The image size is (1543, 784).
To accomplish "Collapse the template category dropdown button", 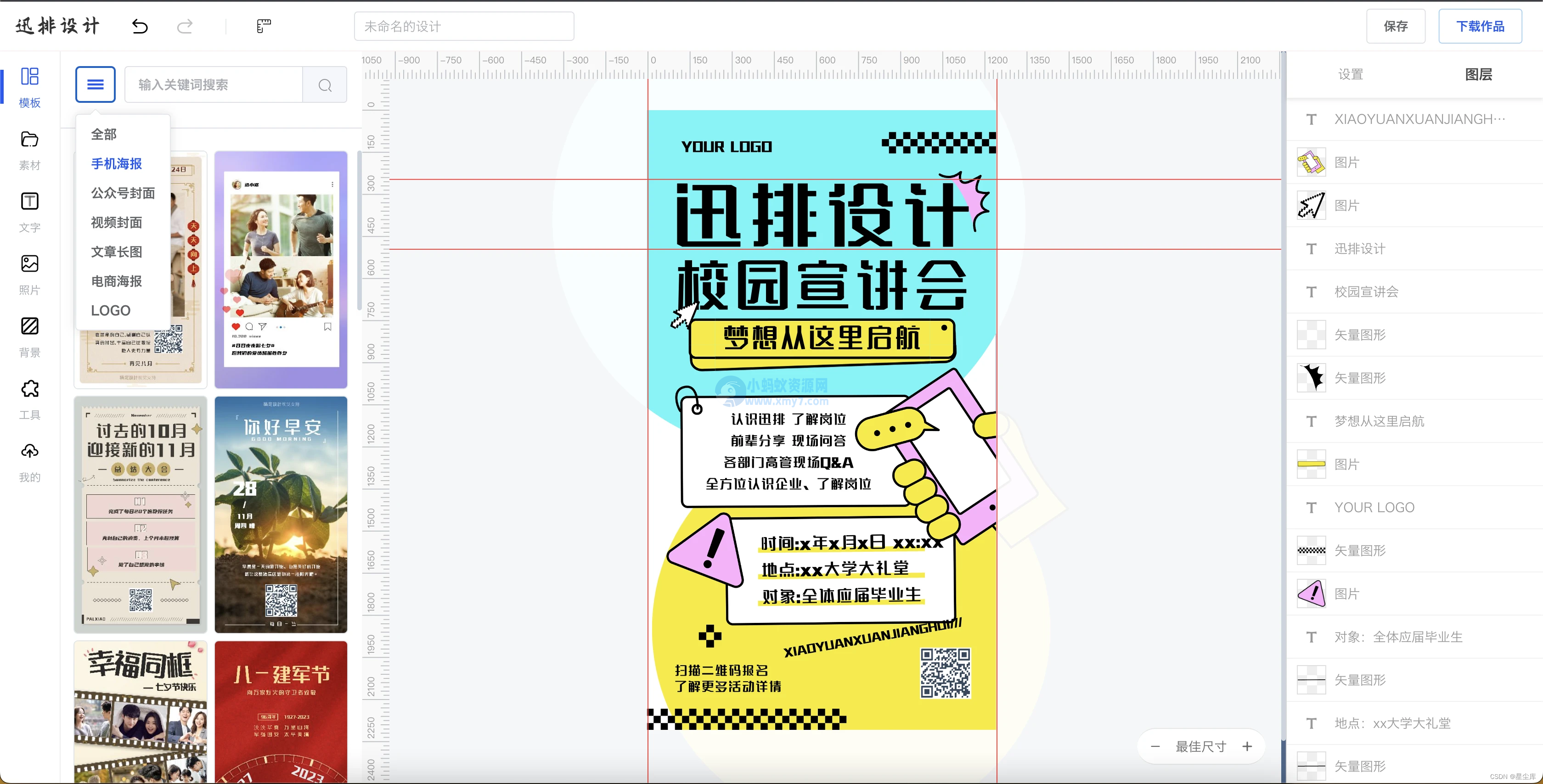I will click(x=95, y=84).
